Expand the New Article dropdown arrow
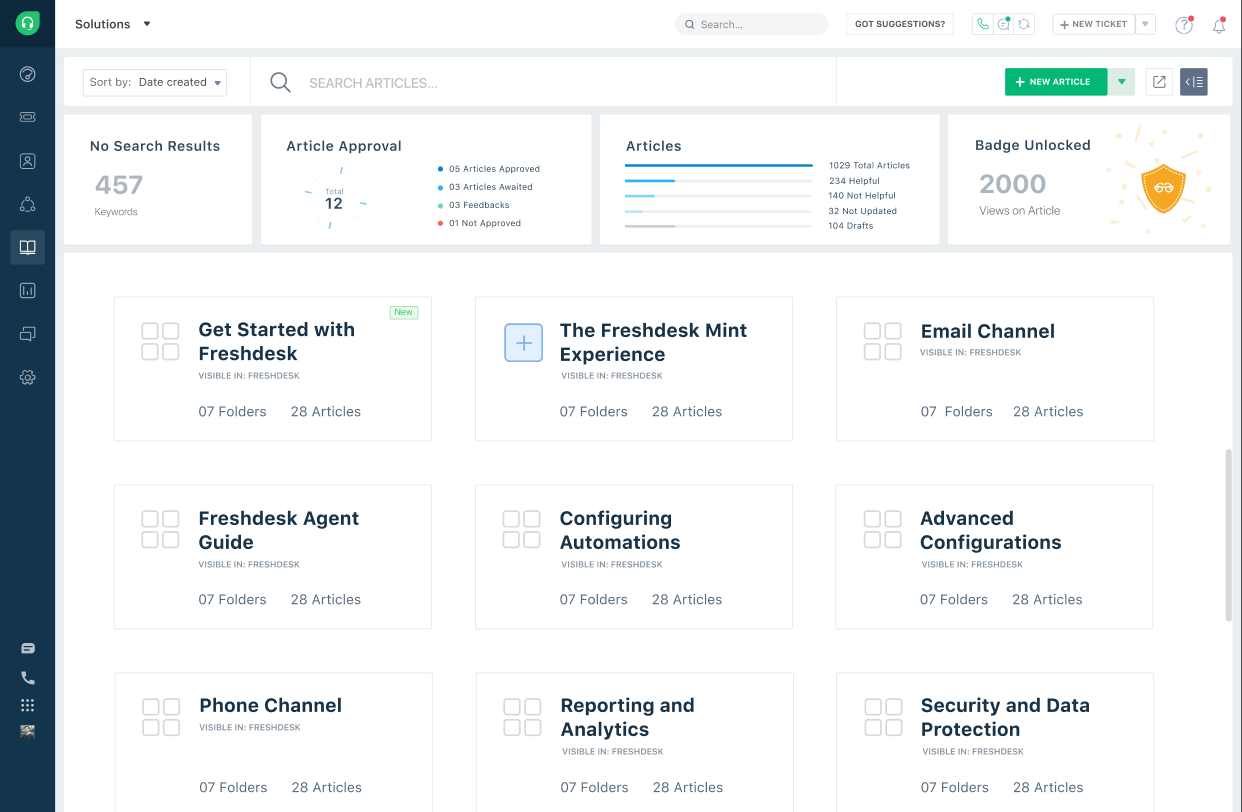Viewport: 1242px width, 812px height. click(x=1121, y=82)
